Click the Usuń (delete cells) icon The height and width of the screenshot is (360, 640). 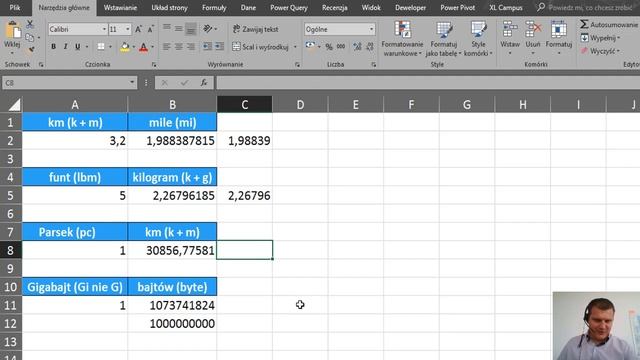pyautogui.click(x=533, y=30)
